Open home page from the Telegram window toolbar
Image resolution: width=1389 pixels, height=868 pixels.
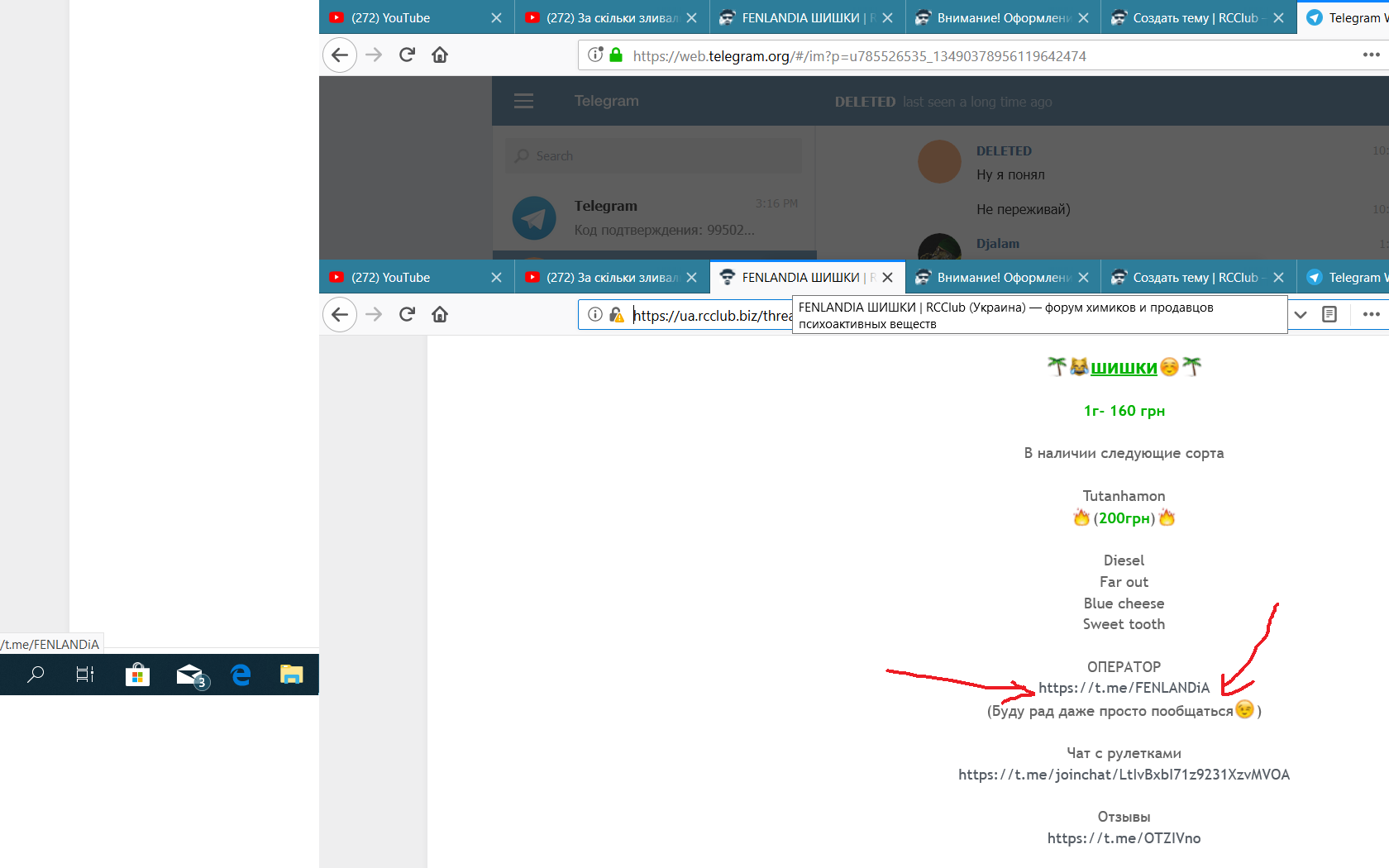click(440, 55)
